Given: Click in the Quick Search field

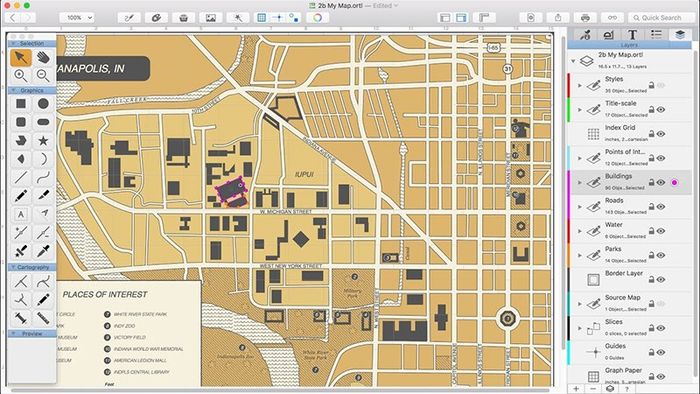Looking at the screenshot, I should pos(661,18).
